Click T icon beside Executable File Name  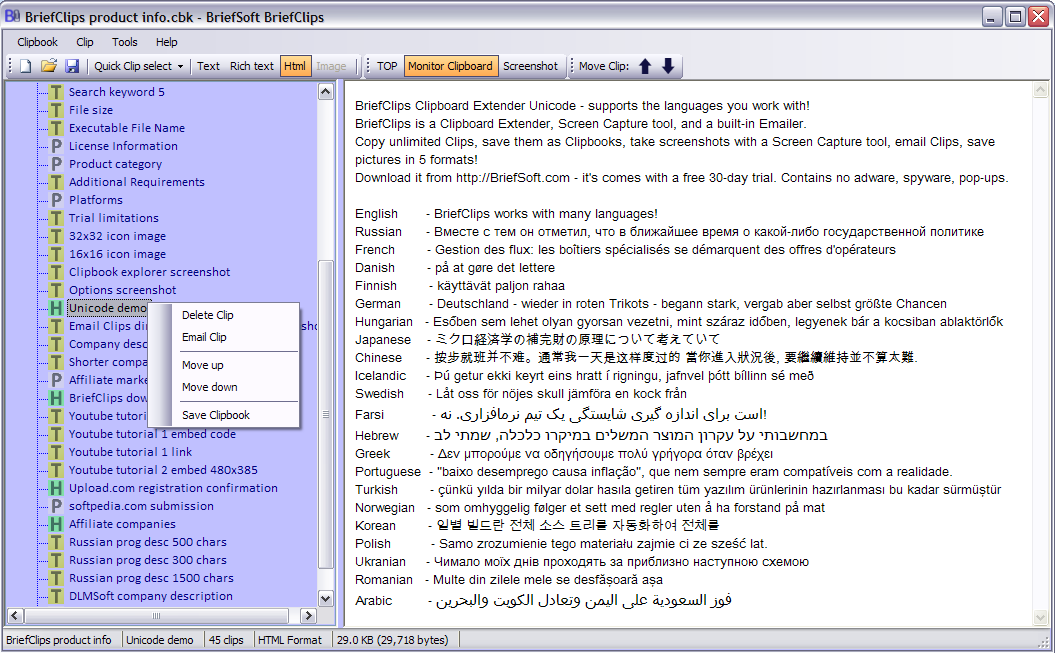[57, 128]
